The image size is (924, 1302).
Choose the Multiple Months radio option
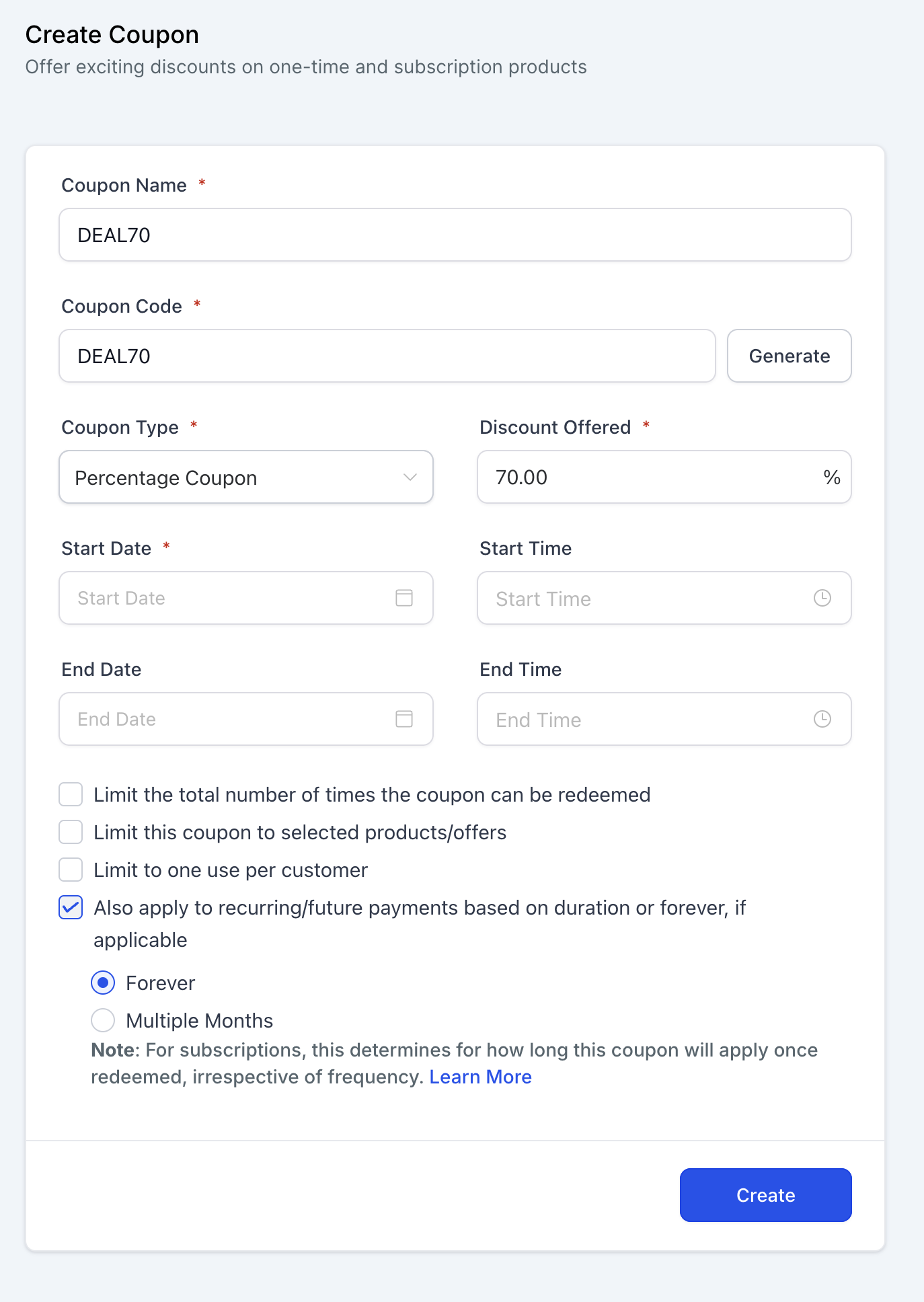click(103, 1020)
